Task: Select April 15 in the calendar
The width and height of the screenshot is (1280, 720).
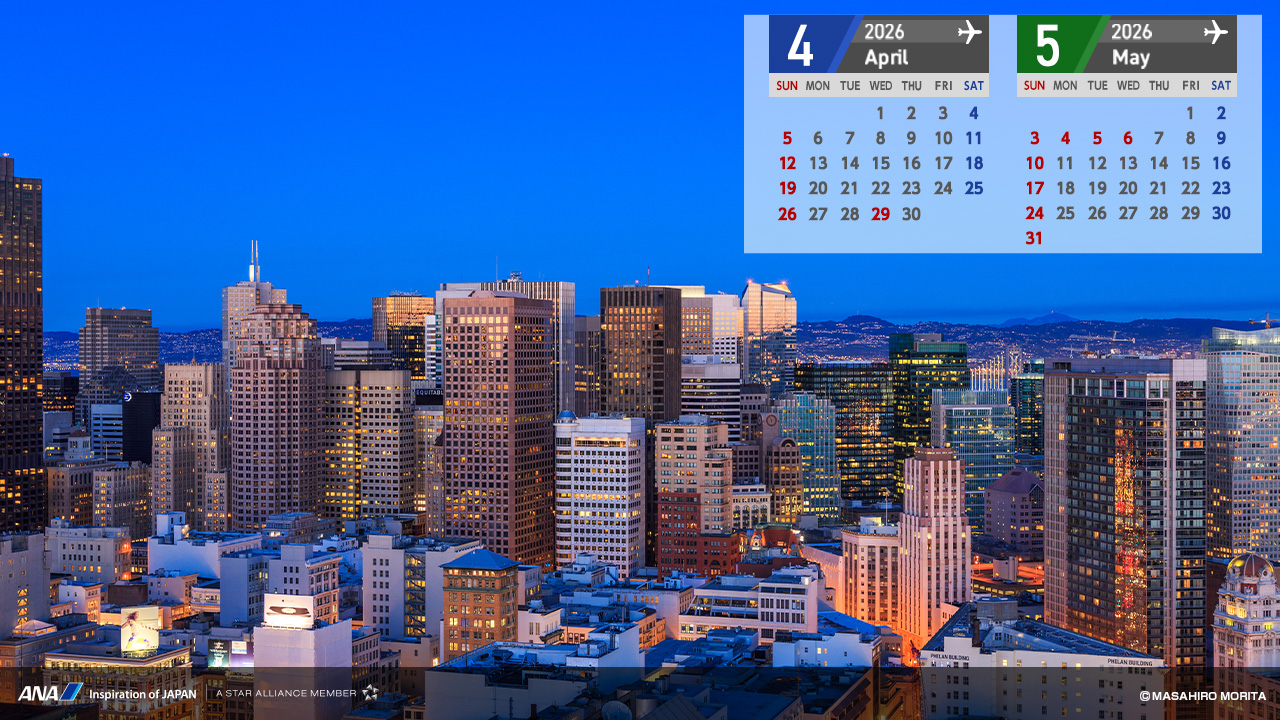Action: (880, 163)
